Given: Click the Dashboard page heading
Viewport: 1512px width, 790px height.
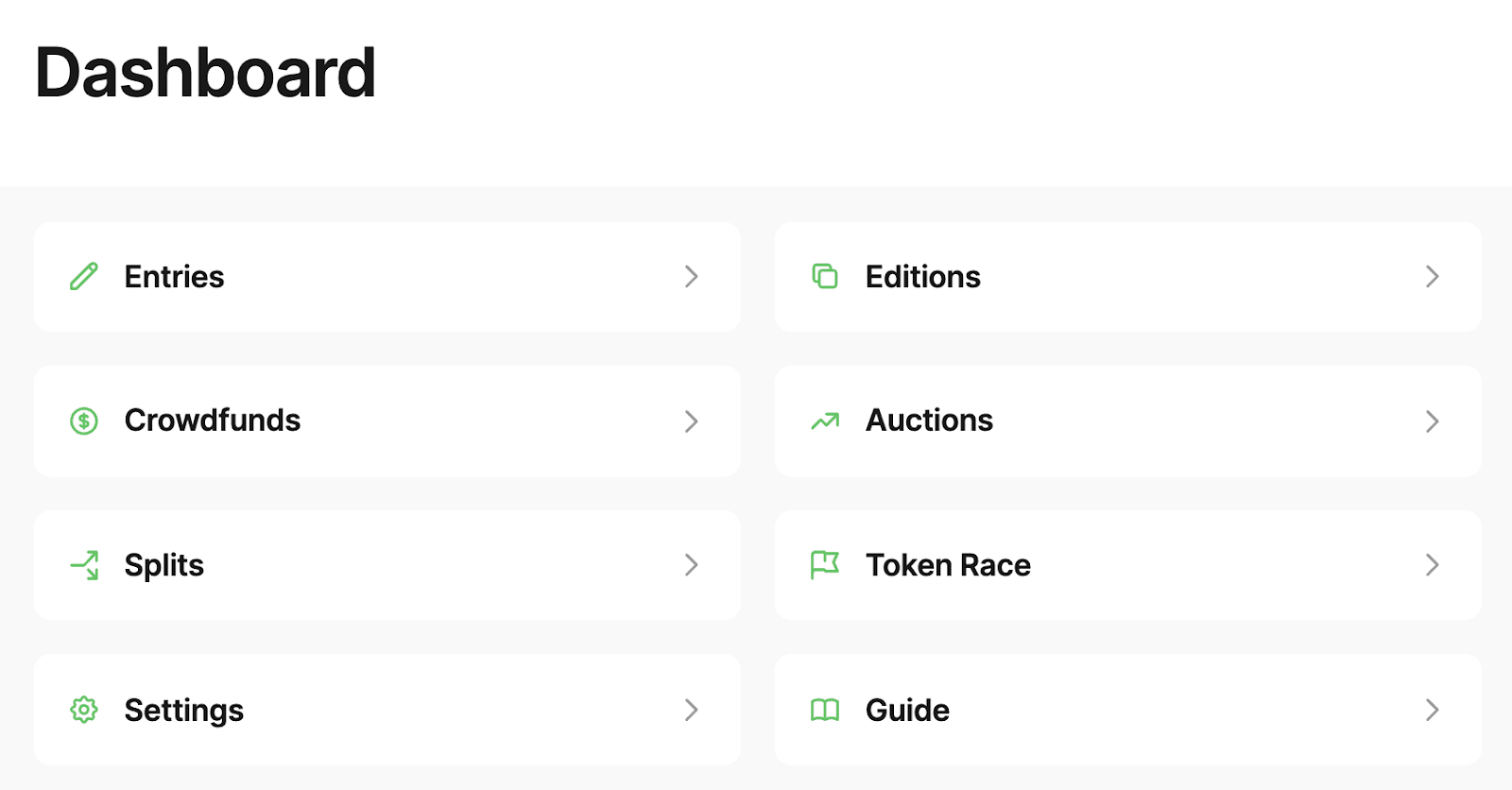Looking at the screenshot, I should click(206, 73).
